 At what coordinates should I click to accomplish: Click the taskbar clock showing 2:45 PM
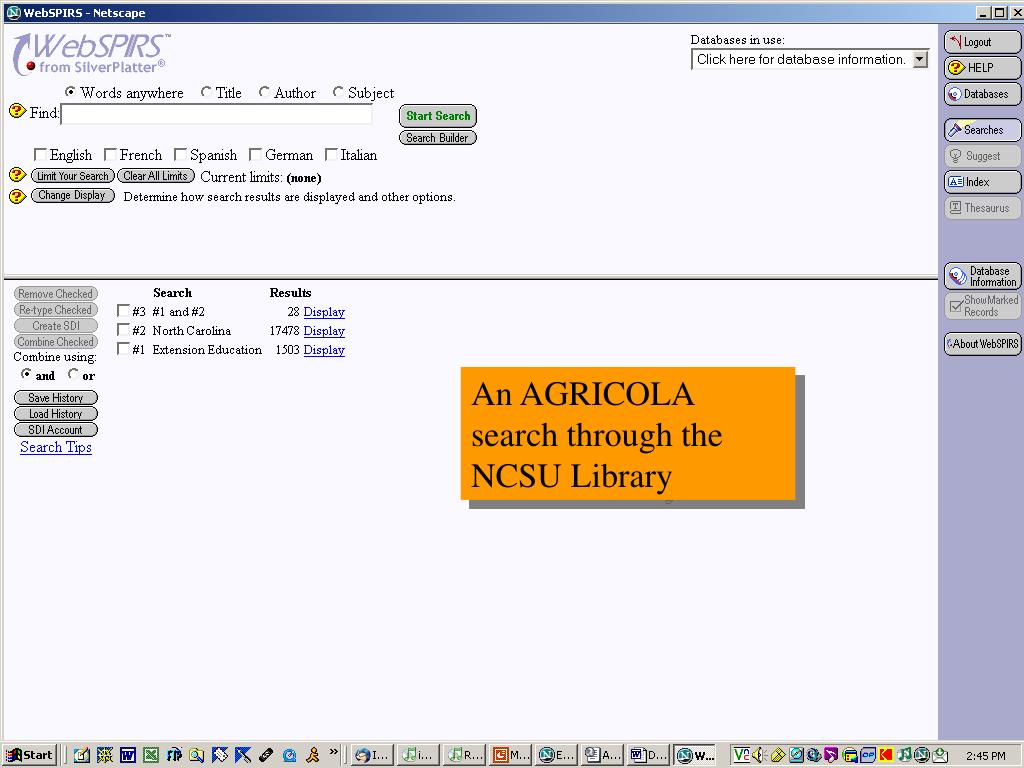[985, 756]
